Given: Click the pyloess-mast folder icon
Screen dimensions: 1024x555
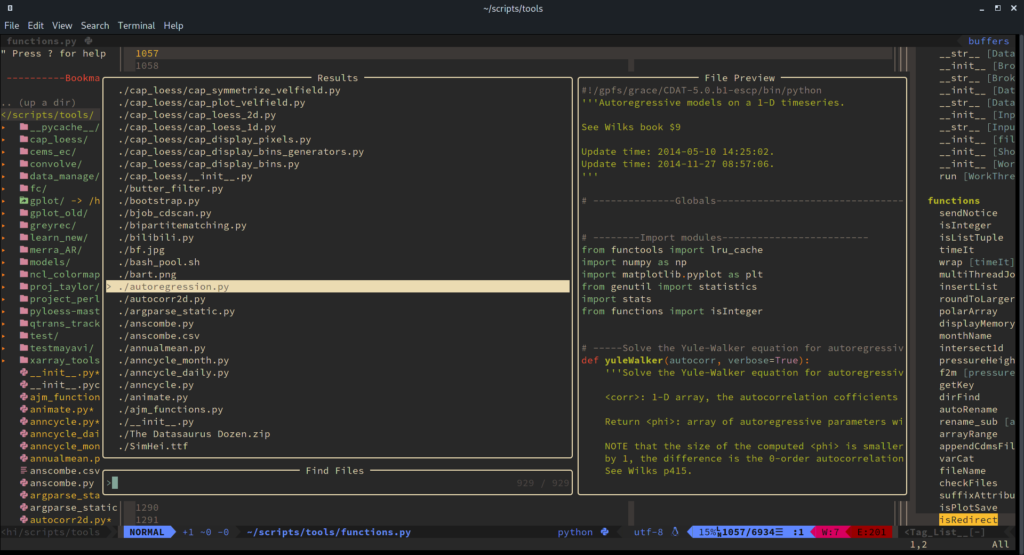Looking at the screenshot, I should (24, 311).
